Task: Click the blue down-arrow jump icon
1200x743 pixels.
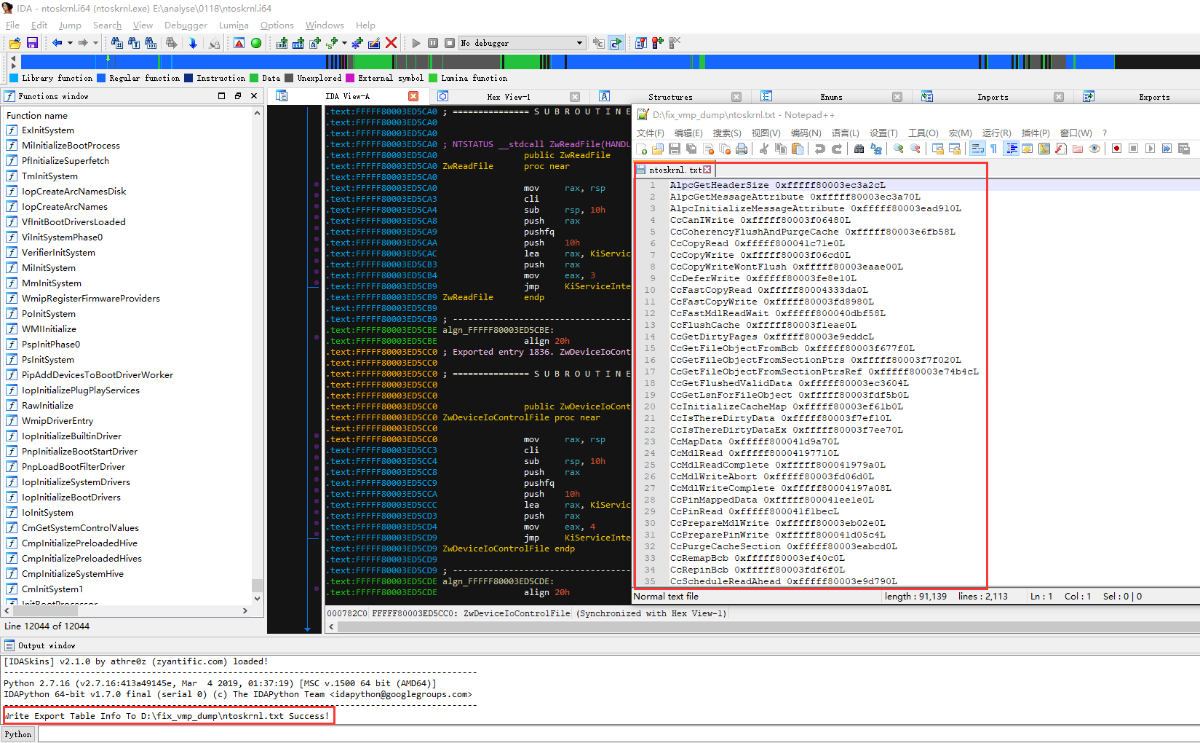Action: pos(192,43)
